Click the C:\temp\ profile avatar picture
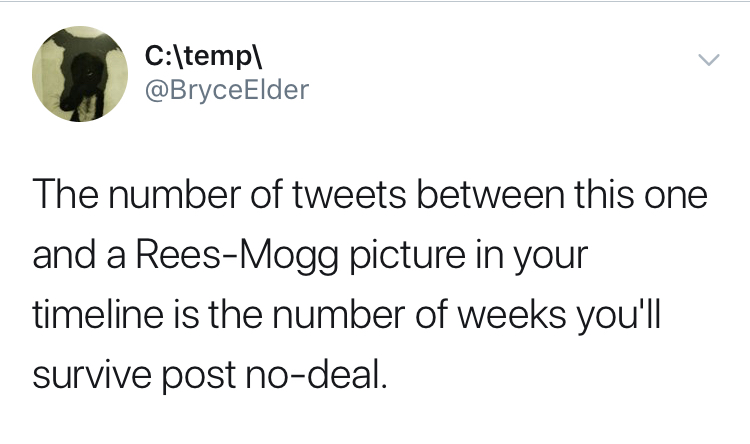The height and width of the screenshot is (444, 750). tap(80, 74)
